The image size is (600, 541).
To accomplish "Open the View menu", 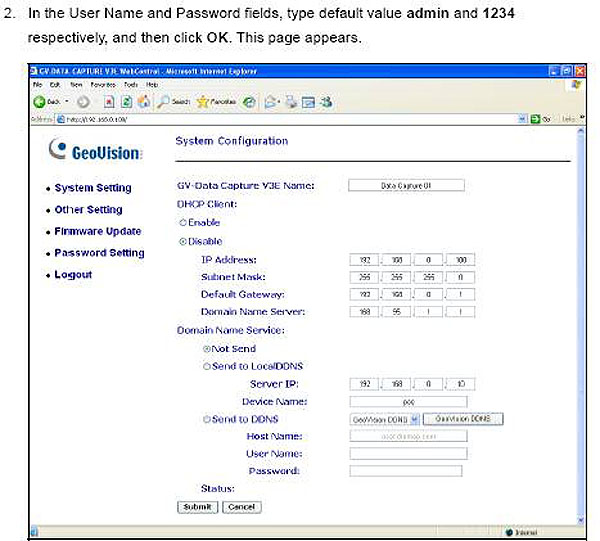I will click(x=76, y=85).
